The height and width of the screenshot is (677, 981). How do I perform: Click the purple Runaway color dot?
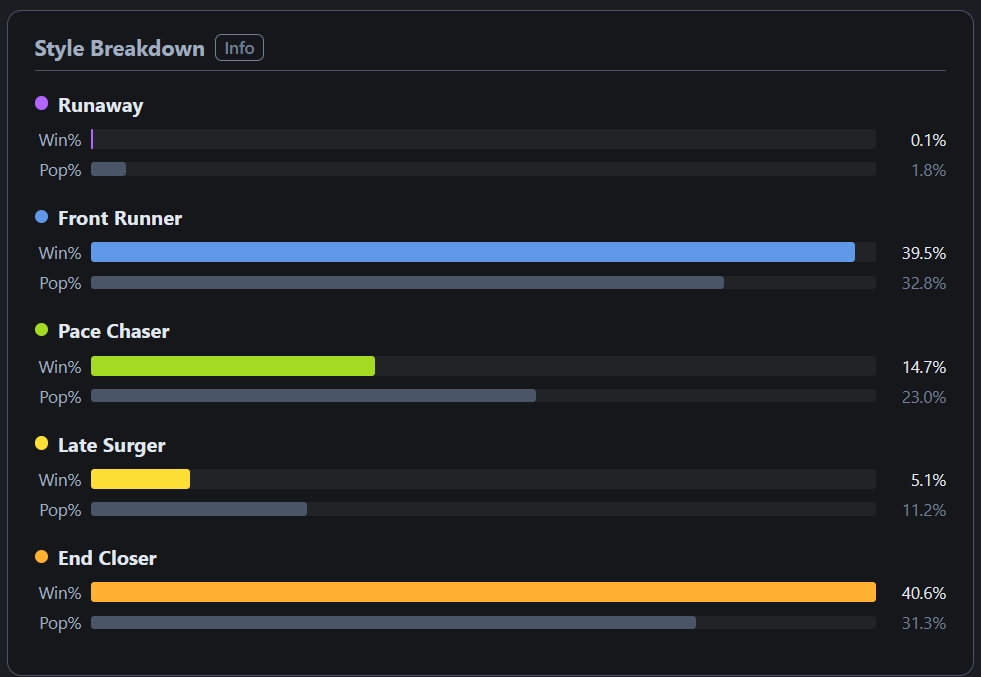pyautogui.click(x=41, y=103)
